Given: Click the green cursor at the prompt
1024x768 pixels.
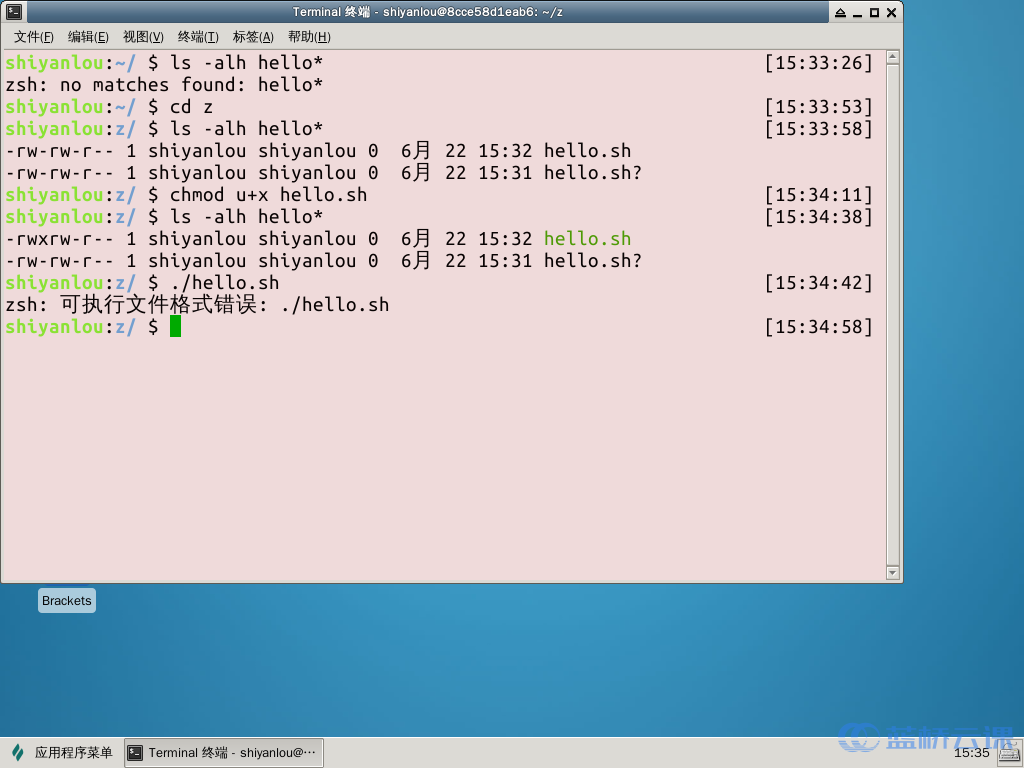Looking at the screenshot, I should point(175,327).
